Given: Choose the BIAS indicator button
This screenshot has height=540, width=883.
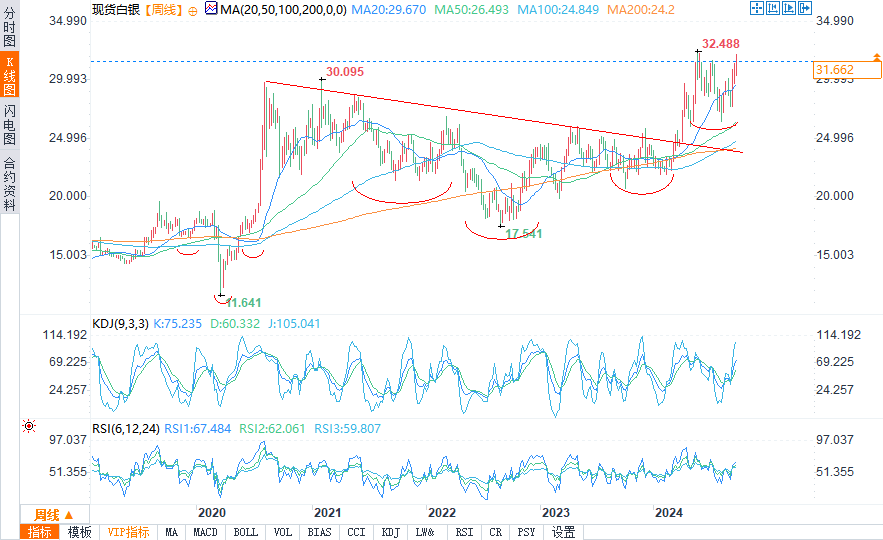Looking at the screenshot, I should point(319,532).
